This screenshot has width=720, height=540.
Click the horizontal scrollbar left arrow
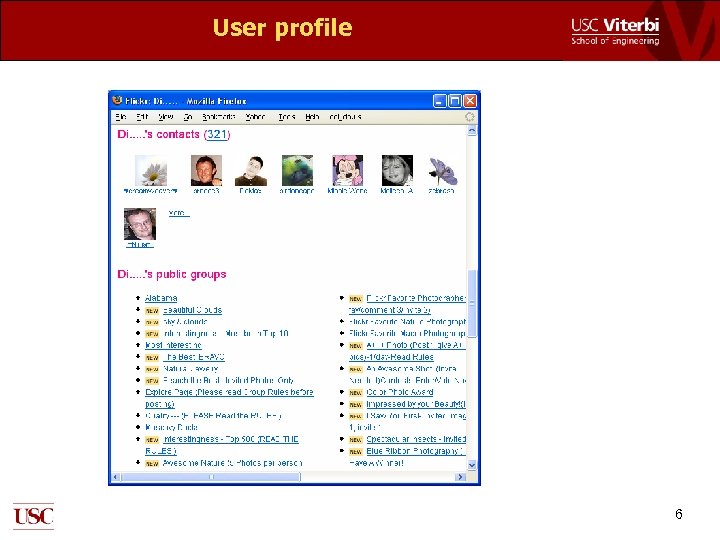(x=116, y=477)
